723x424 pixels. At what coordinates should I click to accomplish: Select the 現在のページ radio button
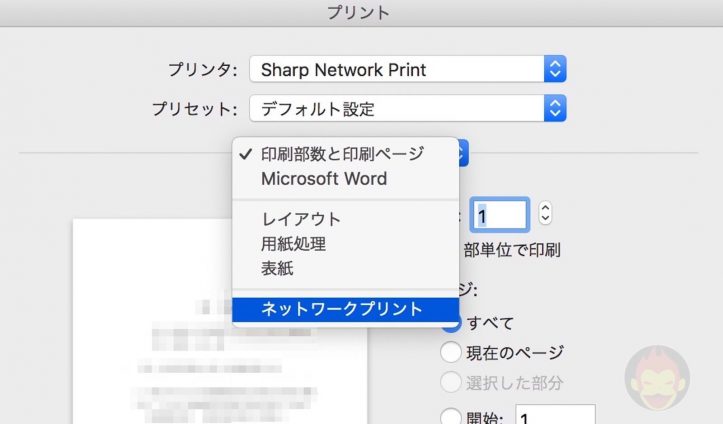point(450,353)
